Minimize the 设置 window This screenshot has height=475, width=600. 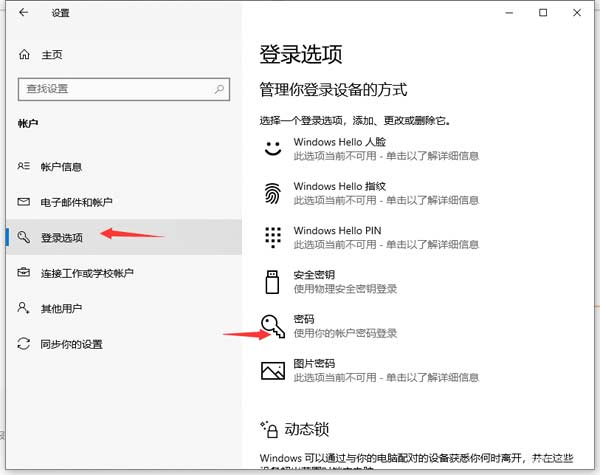pyautogui.click(x=509, y=13)
